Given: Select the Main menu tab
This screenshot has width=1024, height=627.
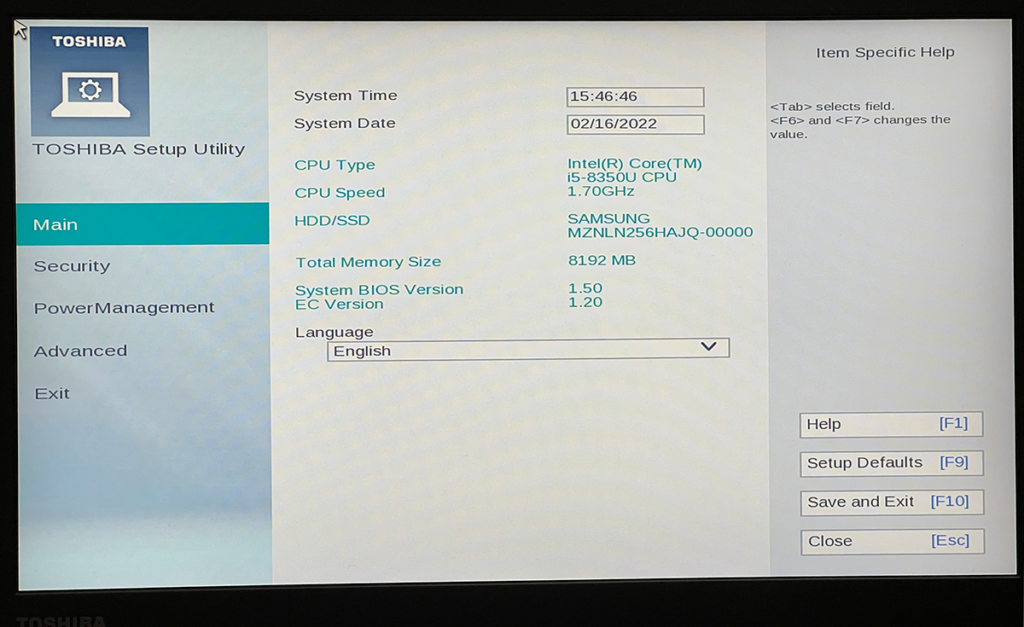Looking at the screenshot, I should coord(142,224).
